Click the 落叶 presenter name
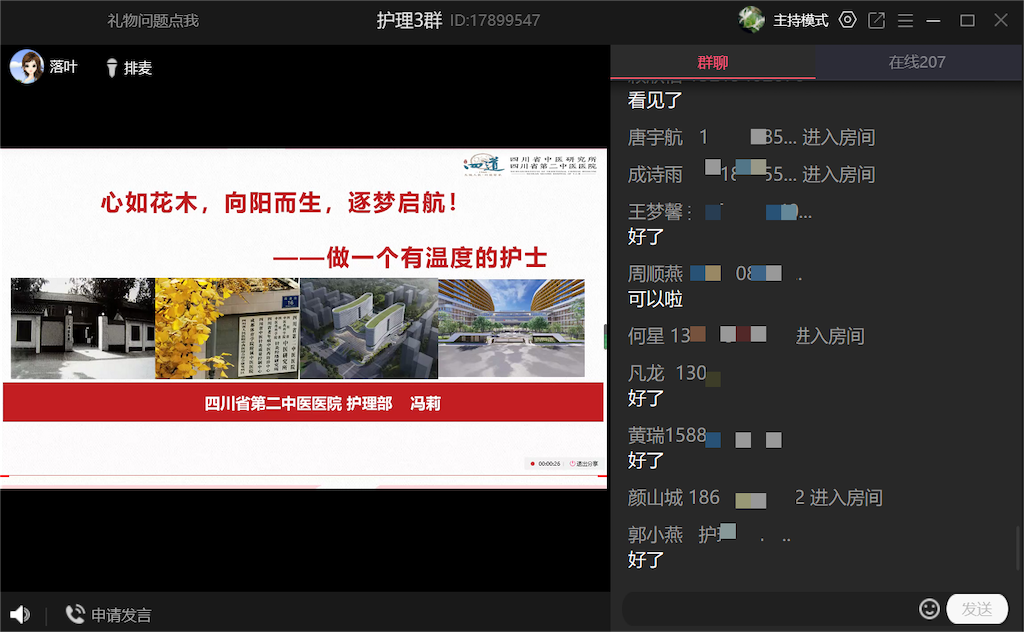 click(x=63, y=67)
